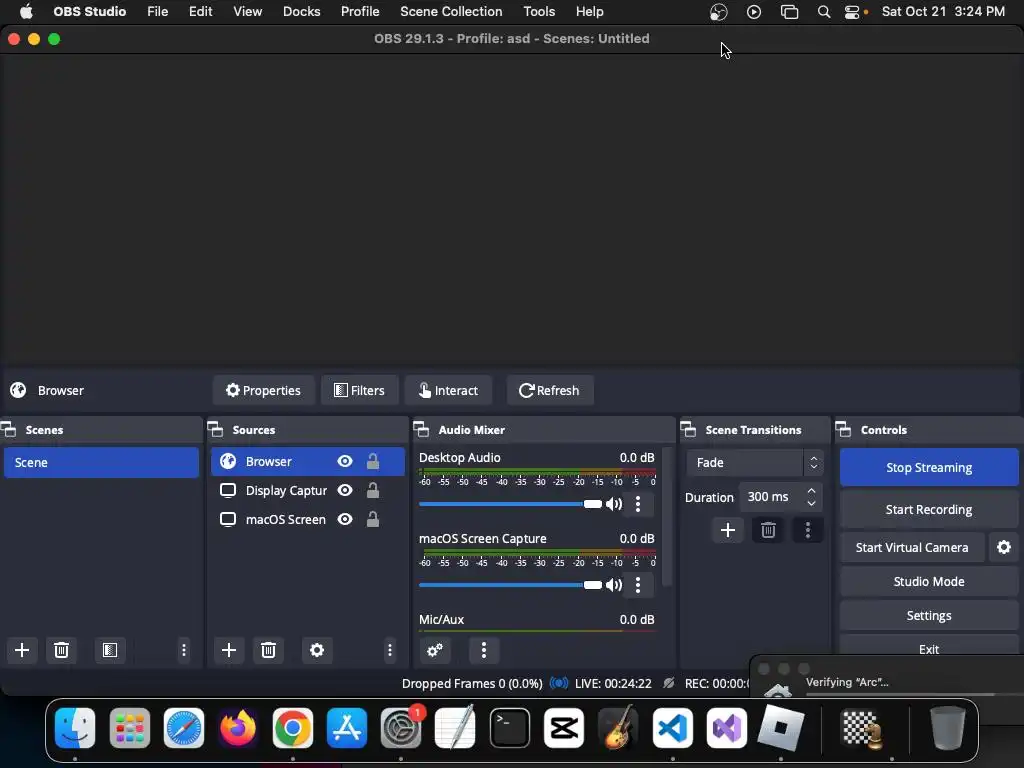This screenshot has width=1024, height=768.
Task: Launch Firefox from the Dock
Action: (x=238, y=728)
